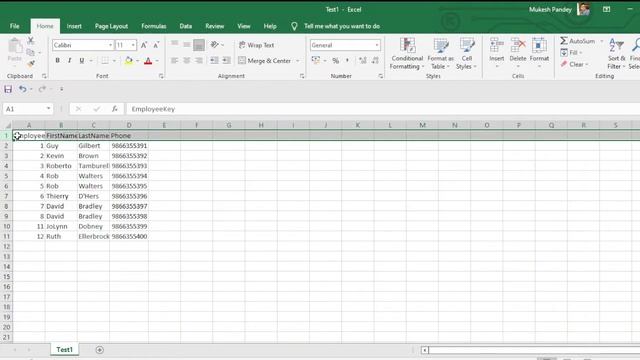Open Font group dialog launcher

click(x=161, y=76)
